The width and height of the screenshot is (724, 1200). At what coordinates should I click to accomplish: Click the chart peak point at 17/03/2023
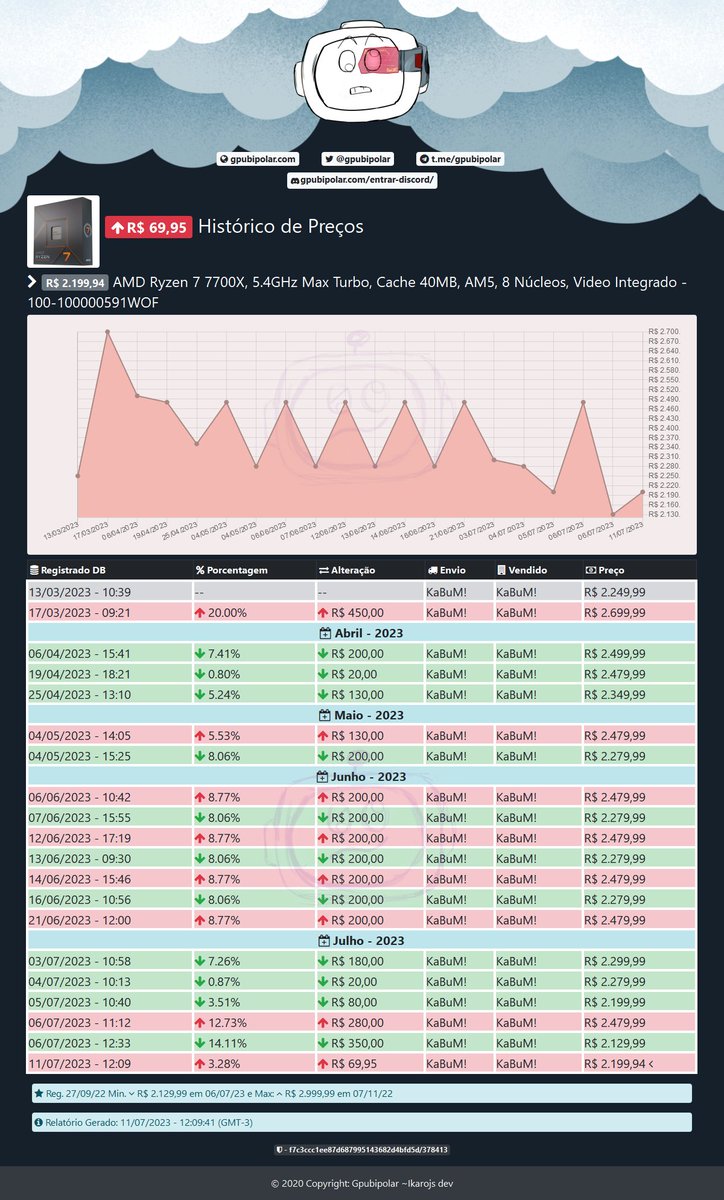point(108,331)
